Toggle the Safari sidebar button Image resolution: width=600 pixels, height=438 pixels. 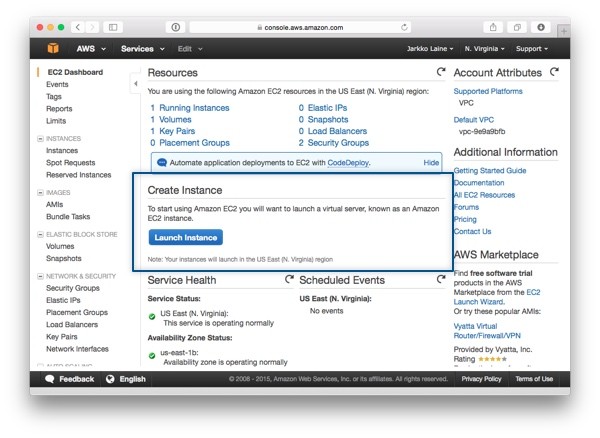point(113,27)
